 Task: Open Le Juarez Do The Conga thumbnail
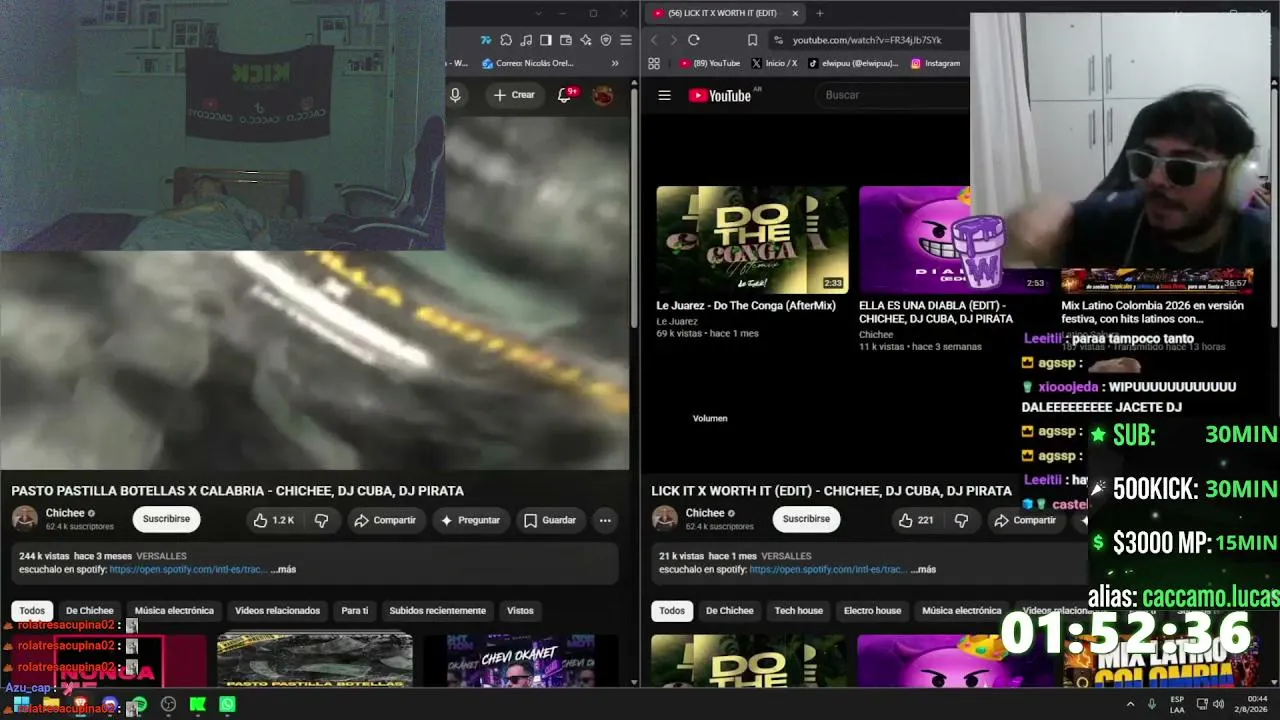[752, 240]
